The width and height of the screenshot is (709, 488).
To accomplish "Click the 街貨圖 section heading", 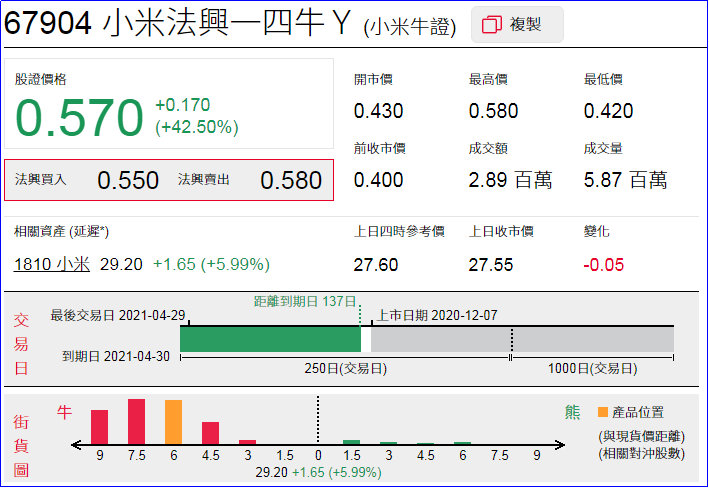I will pyautogui.click(x=21, y=446).
